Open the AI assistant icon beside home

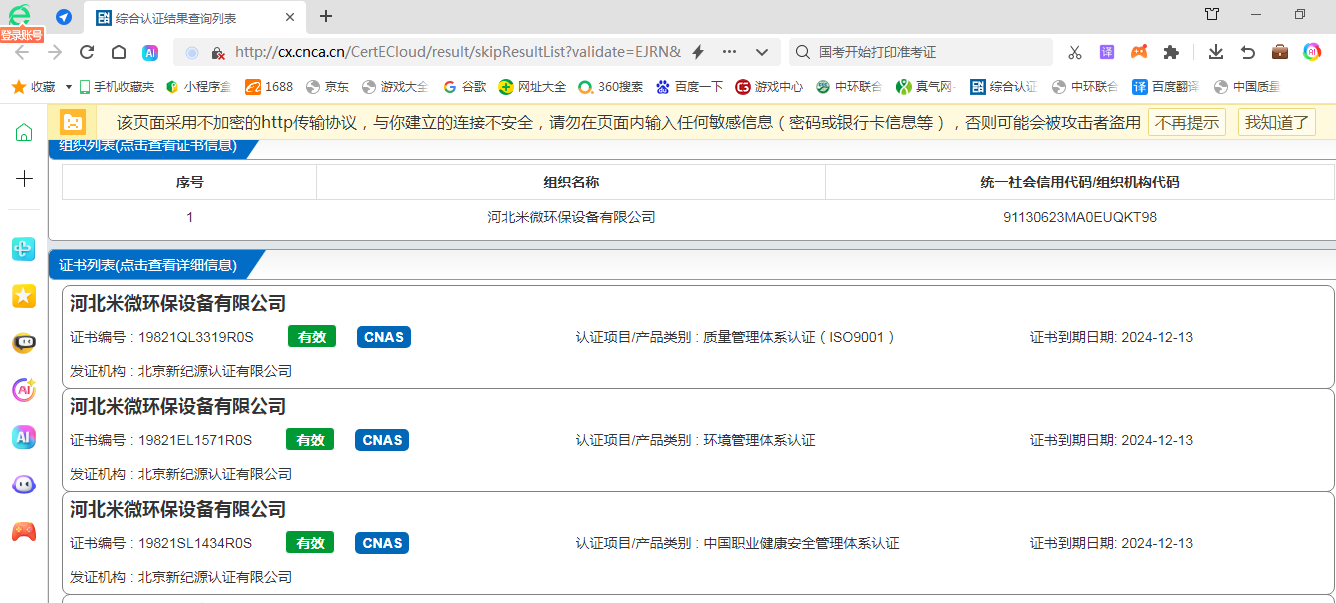tap(150, 52)
